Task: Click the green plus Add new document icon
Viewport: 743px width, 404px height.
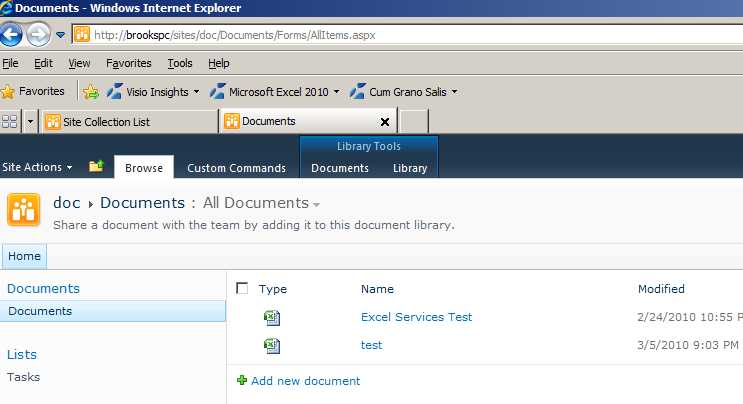Action: click(242, 380)
